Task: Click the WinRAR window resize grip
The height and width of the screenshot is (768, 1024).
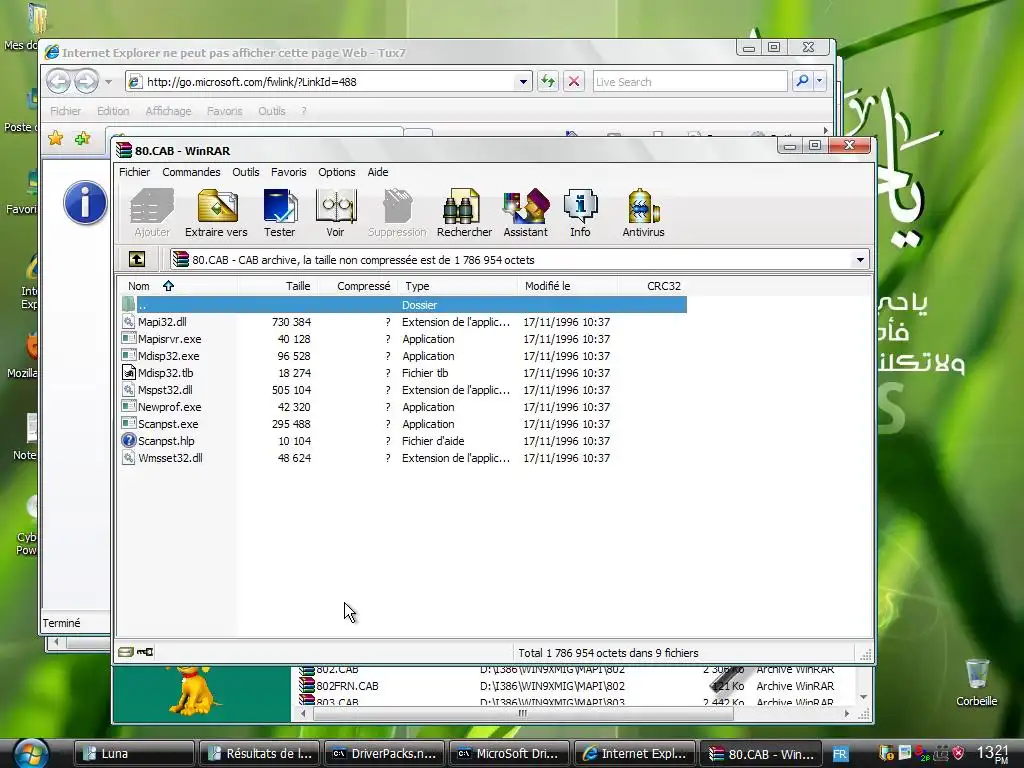Action: [866, 654]
